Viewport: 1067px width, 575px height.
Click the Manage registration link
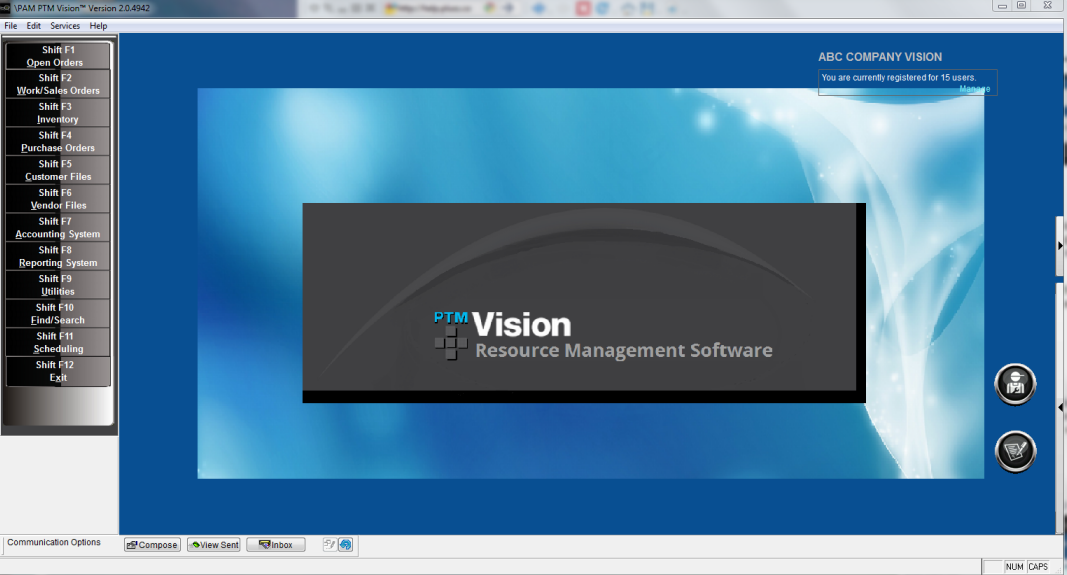(974, 89)
